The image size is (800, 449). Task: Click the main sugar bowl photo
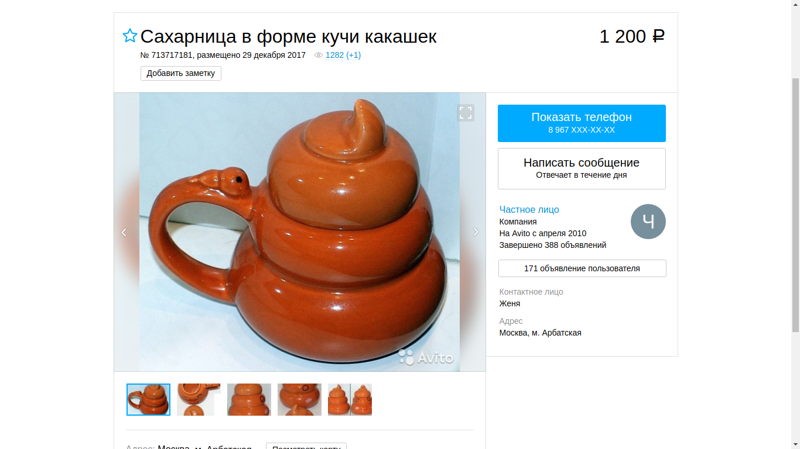tap(299, 232)
